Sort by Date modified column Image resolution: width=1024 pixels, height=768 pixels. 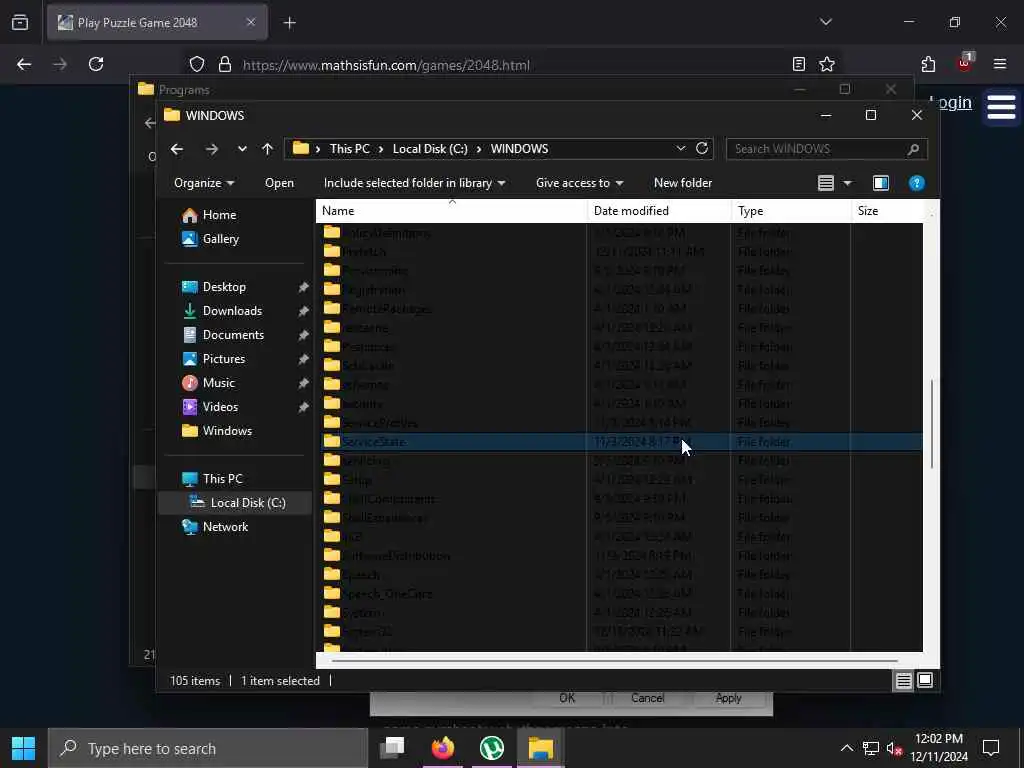659,211
